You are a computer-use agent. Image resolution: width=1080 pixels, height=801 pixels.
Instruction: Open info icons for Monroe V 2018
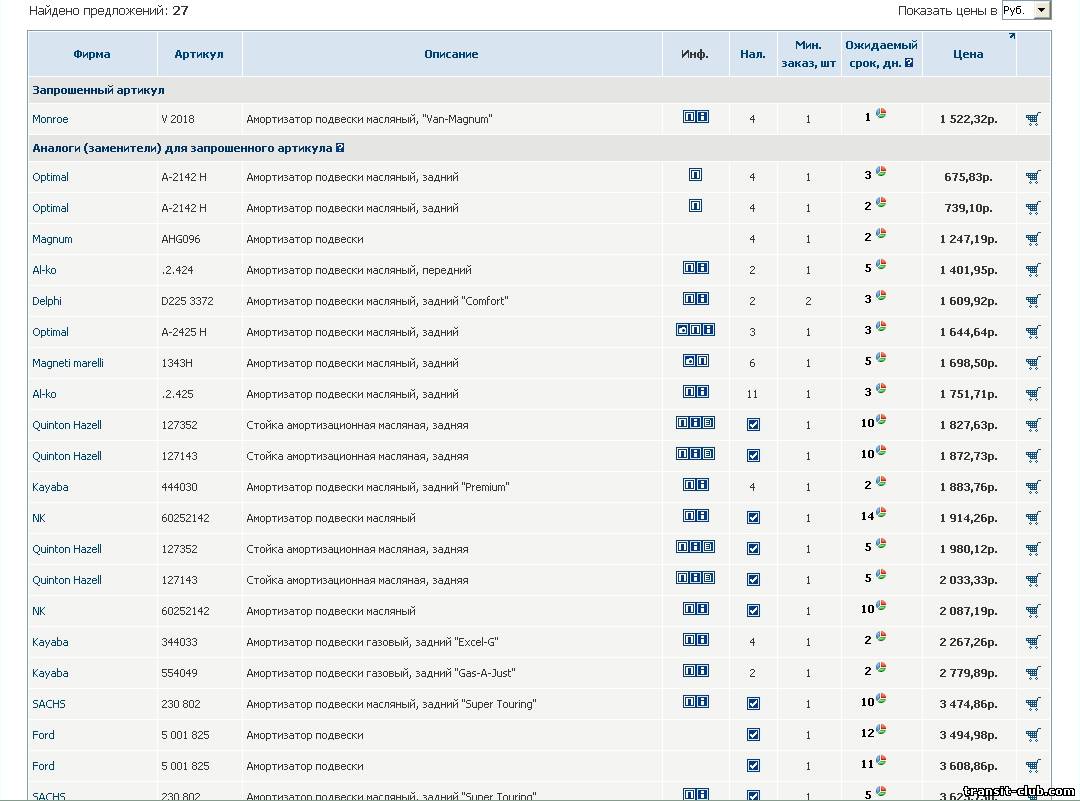point(696,117)
